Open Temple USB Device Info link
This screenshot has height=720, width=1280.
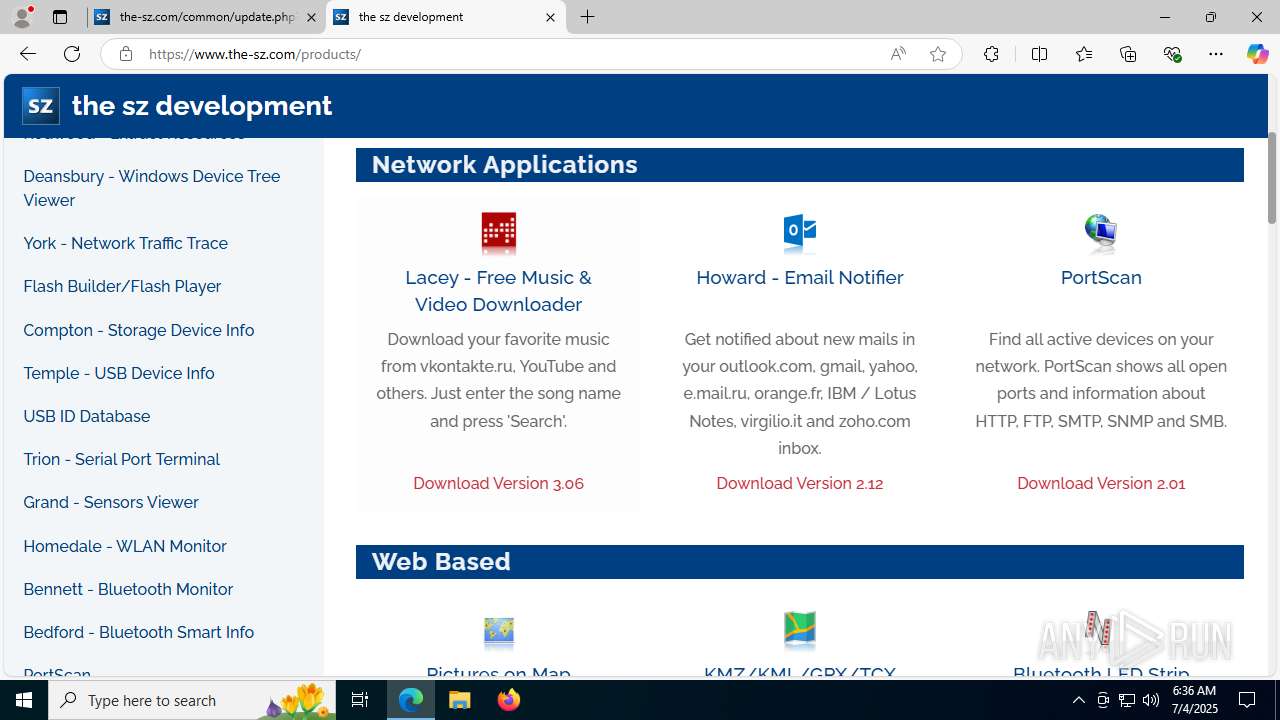(118, 373)
